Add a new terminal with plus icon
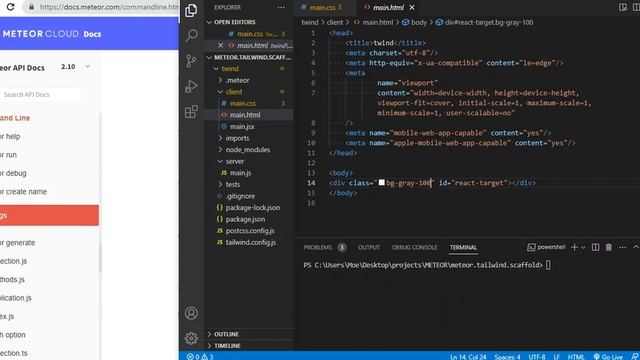The height and width of the screenshot is (360, 640). [574, 247]
